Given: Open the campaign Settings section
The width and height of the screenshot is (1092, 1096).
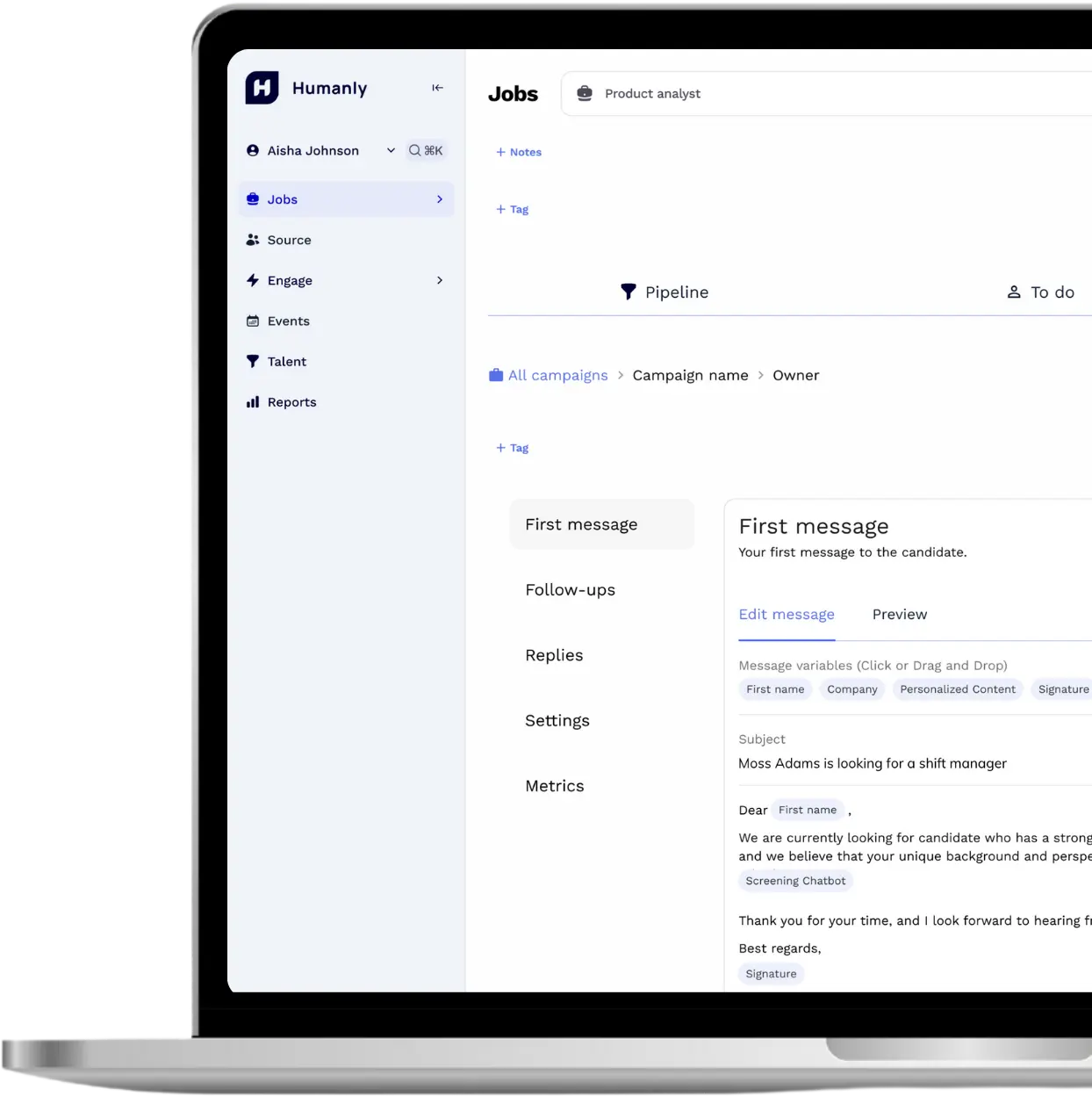Looking at the screenshot, I should [x=557, y=720].
